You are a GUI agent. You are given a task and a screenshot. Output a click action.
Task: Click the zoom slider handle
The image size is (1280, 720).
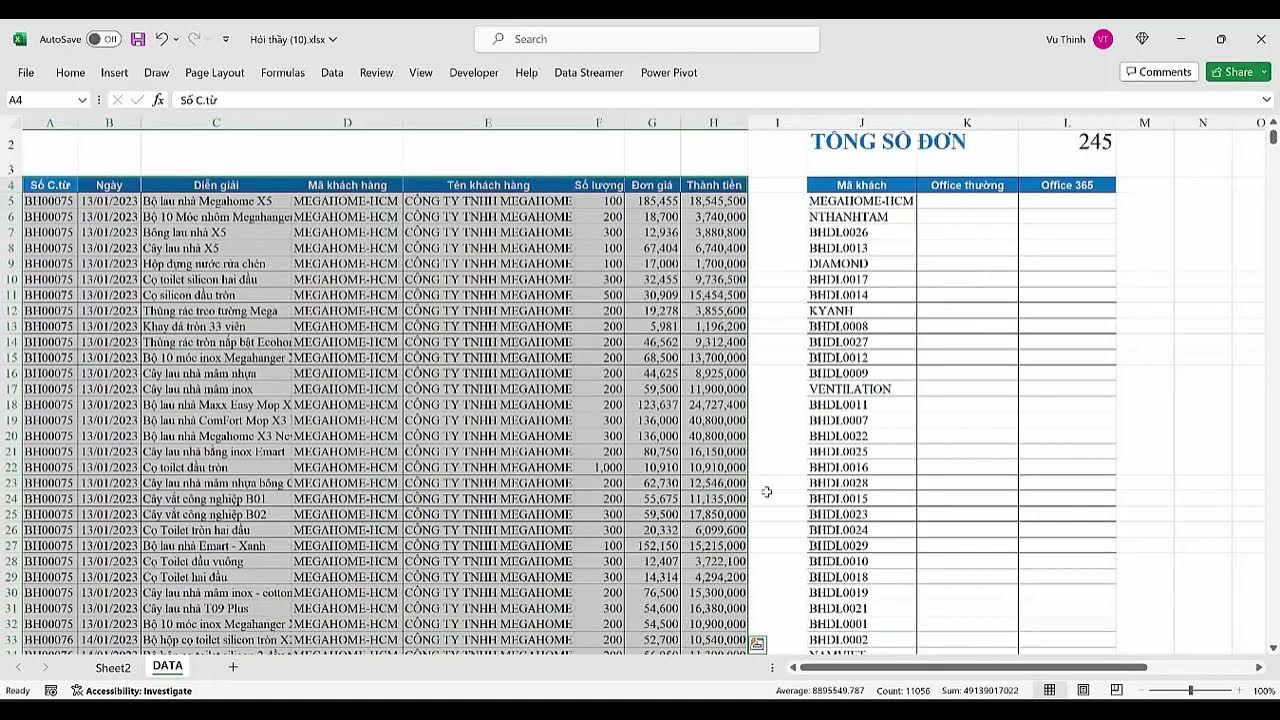pyautogui.click(x=1190, y=690)
